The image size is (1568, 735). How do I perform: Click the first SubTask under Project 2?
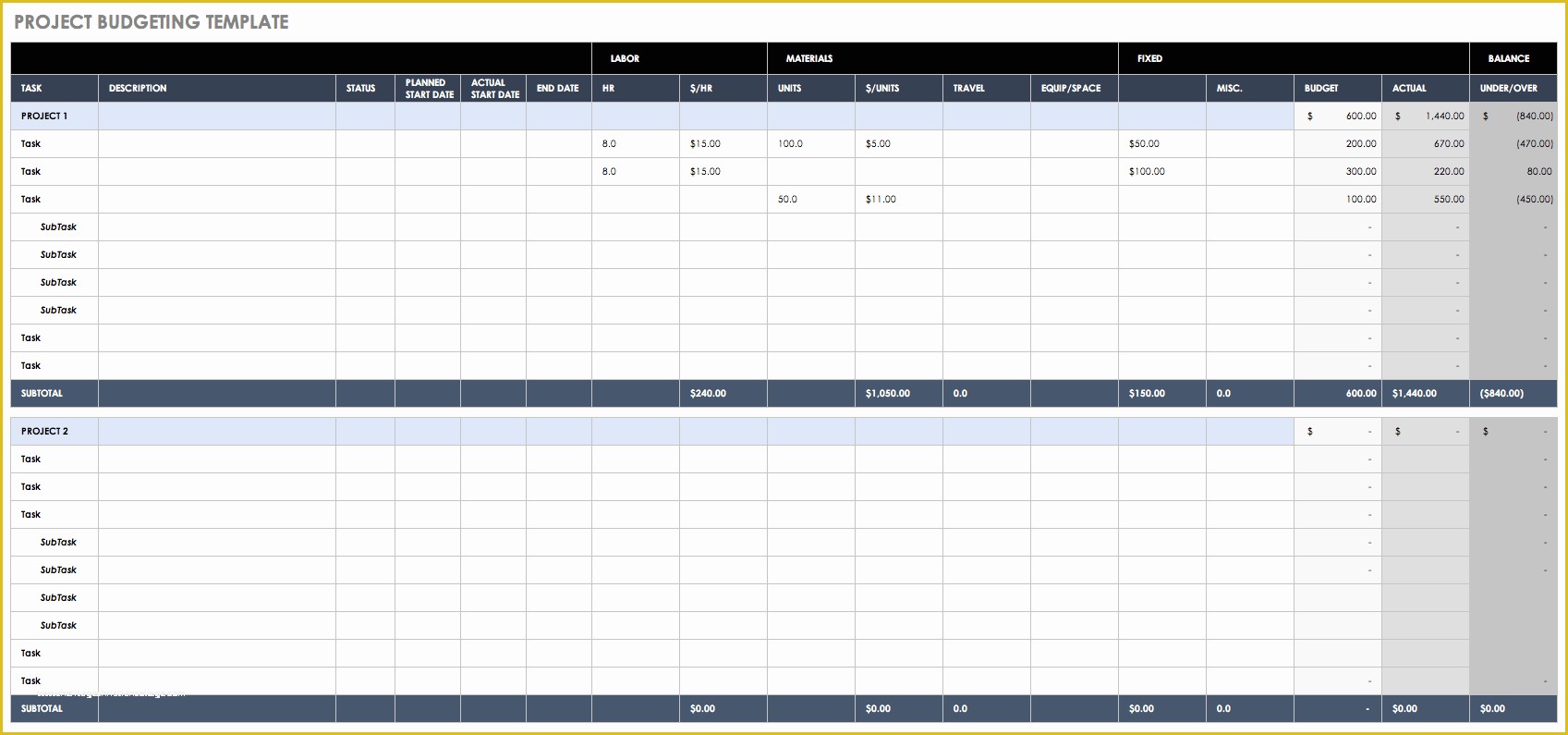coord(58,542)
